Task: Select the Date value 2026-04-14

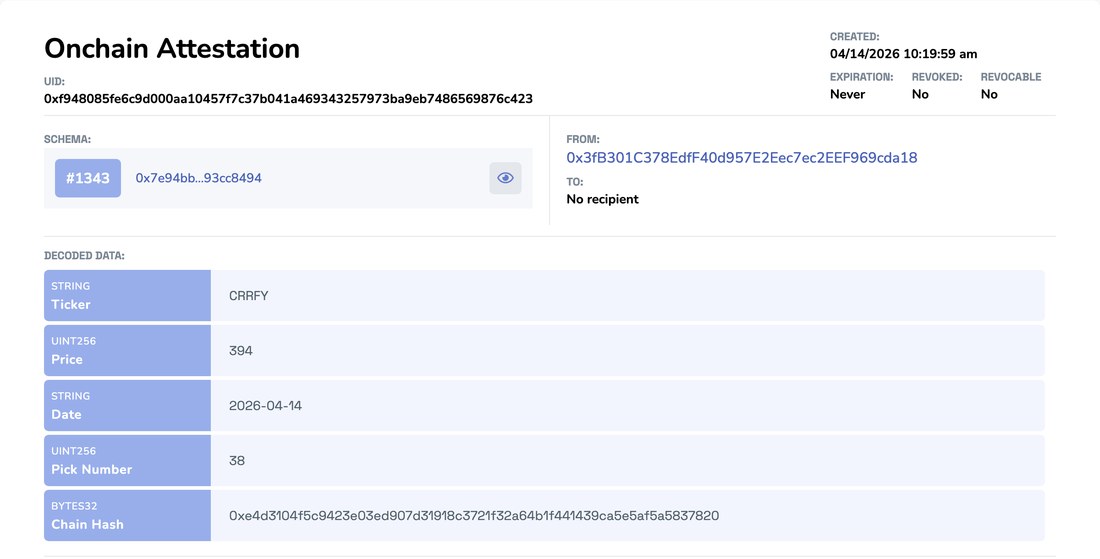Action: coord(265,405)
